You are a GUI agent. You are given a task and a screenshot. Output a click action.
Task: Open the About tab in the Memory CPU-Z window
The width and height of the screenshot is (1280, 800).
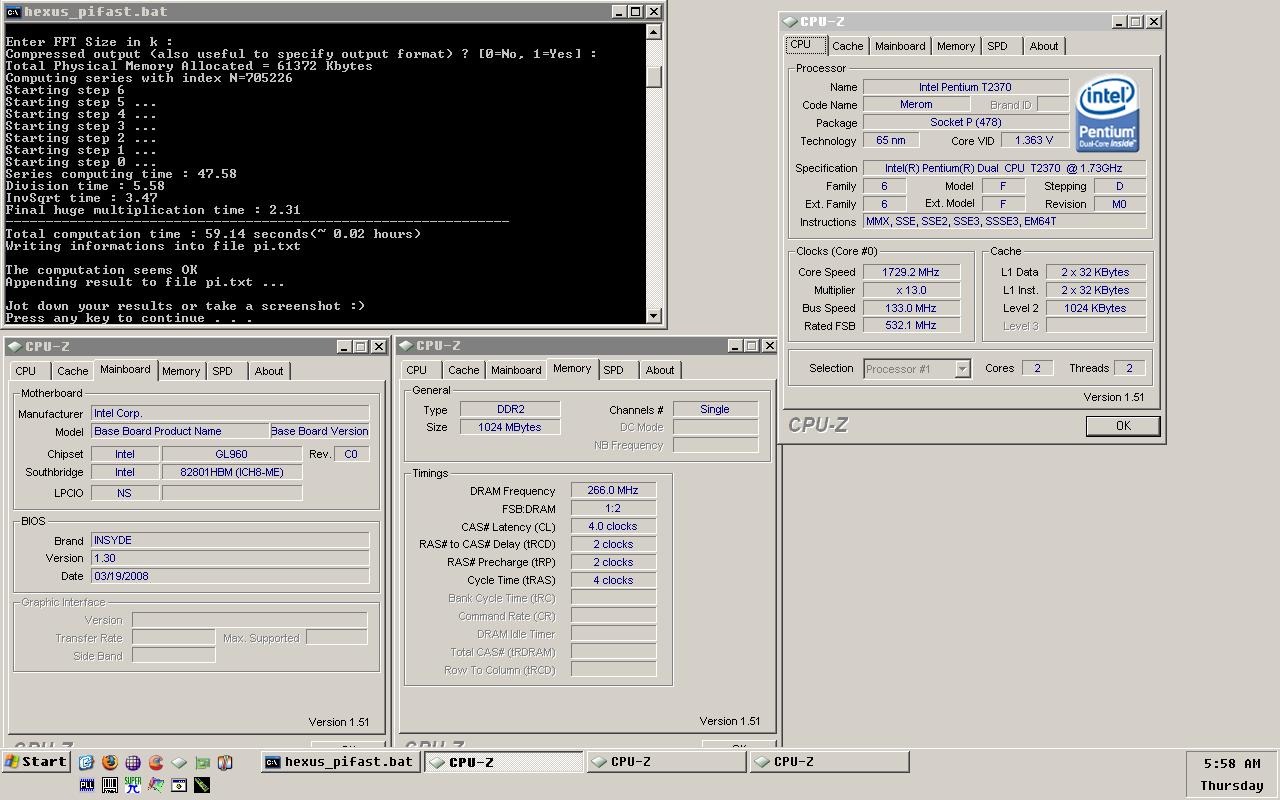pyautogui.click(x=659, y=370)
